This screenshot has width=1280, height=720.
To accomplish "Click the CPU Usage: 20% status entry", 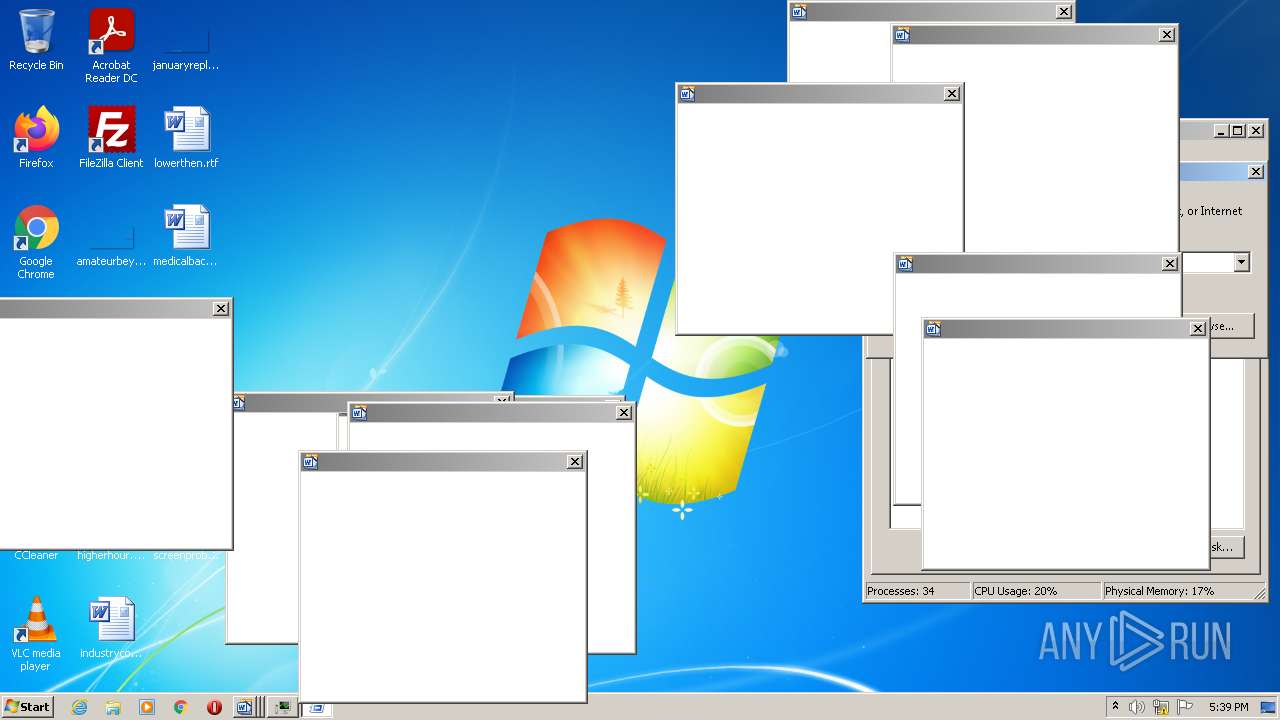I will 1036,591.
